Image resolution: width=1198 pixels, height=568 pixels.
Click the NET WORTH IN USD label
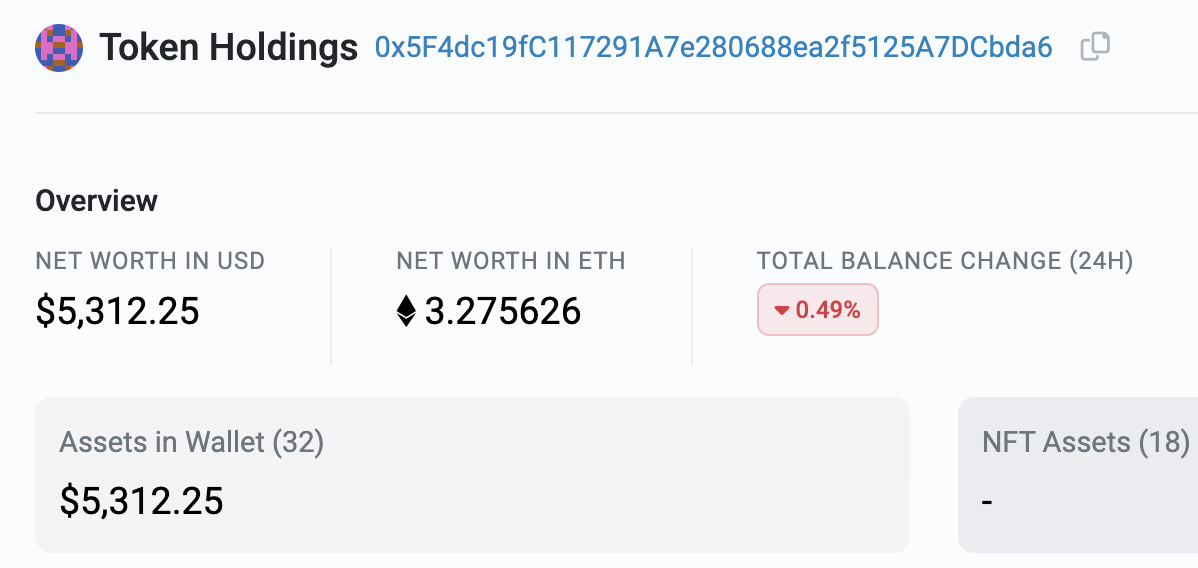[150, 261]
